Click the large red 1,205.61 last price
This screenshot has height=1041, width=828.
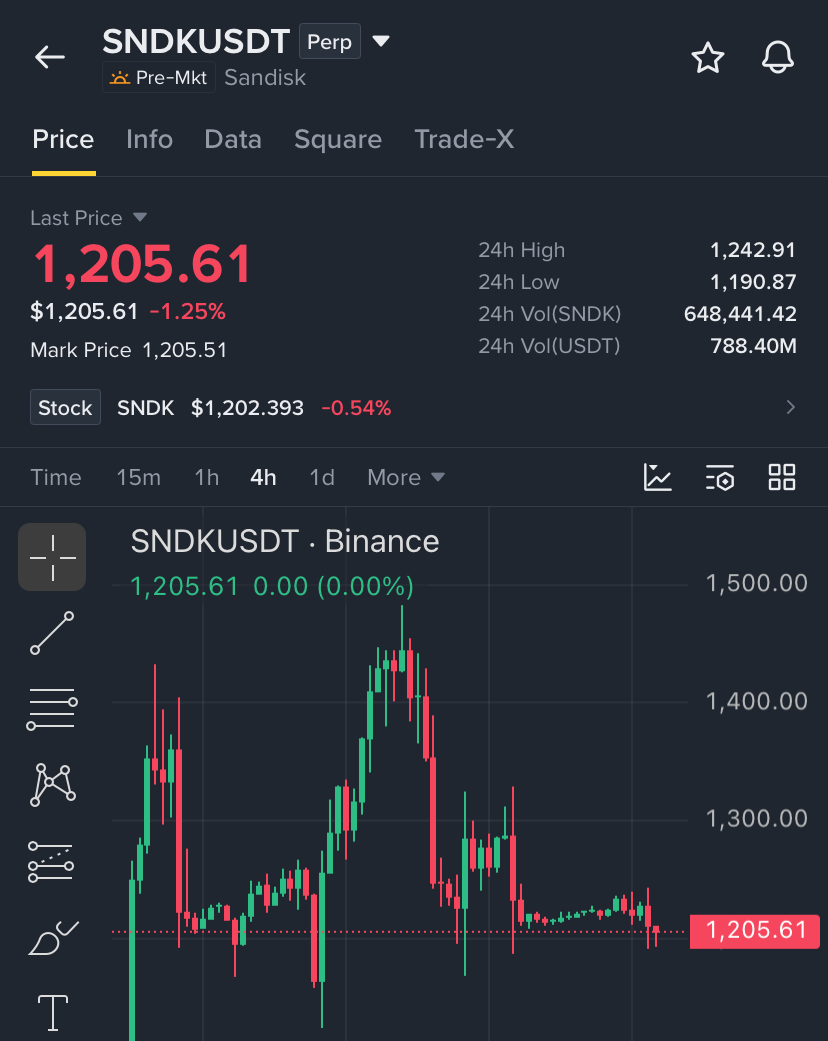[142, 264]
